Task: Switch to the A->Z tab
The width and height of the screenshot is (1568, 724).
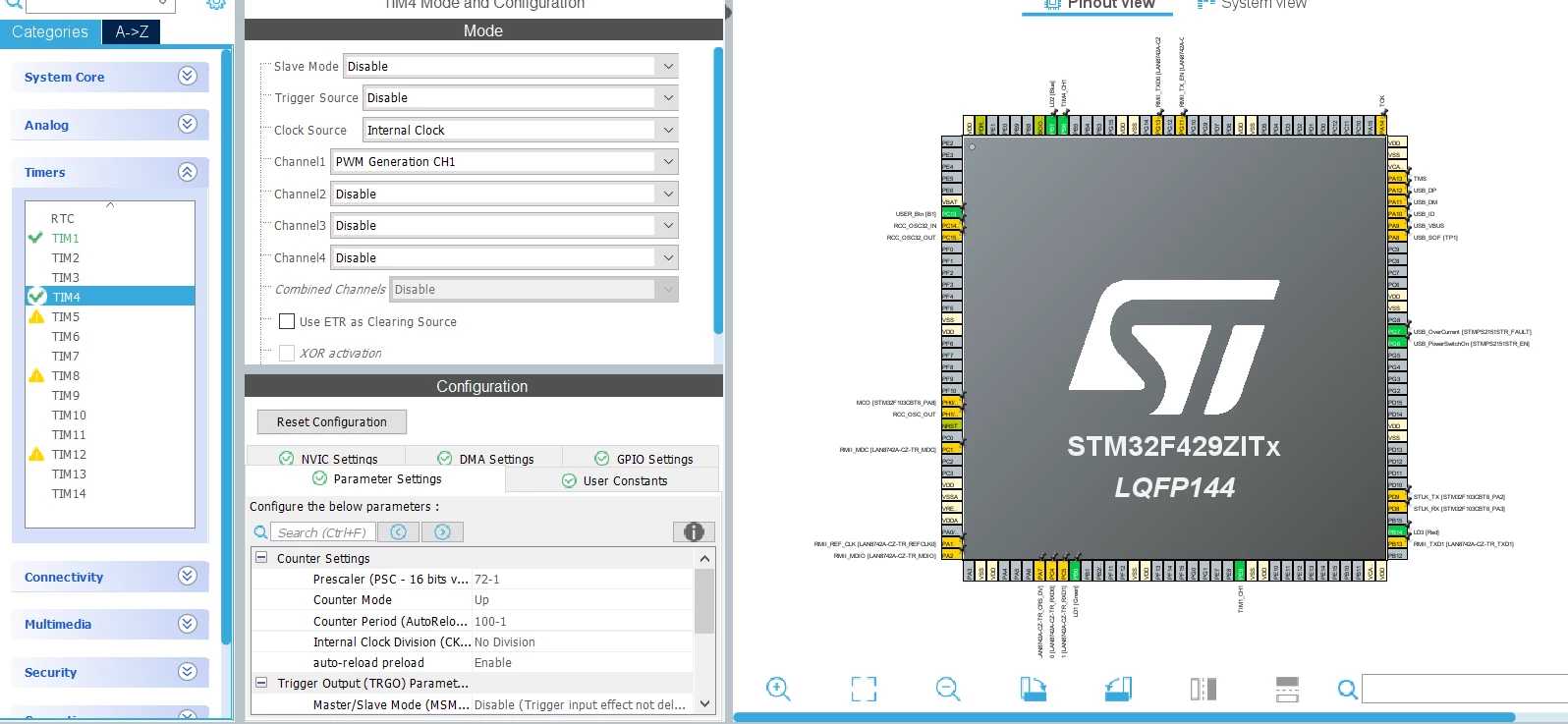Action: 132,31
